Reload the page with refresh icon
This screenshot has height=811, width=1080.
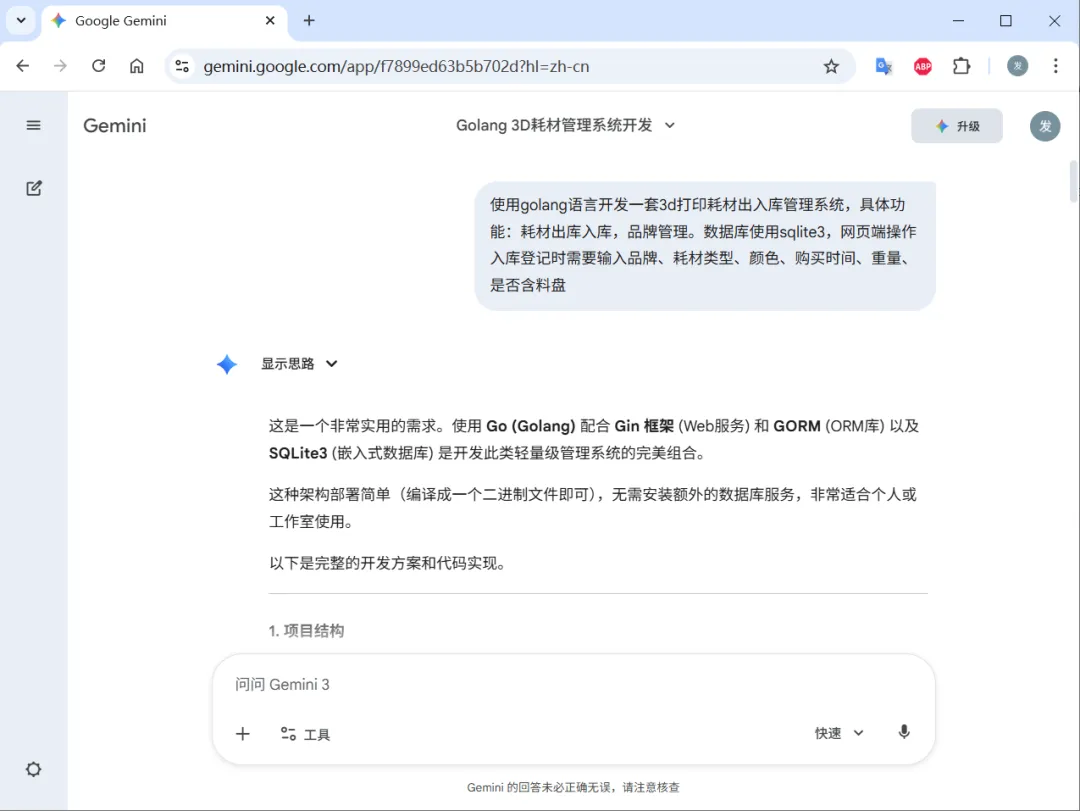coord(98,66)
